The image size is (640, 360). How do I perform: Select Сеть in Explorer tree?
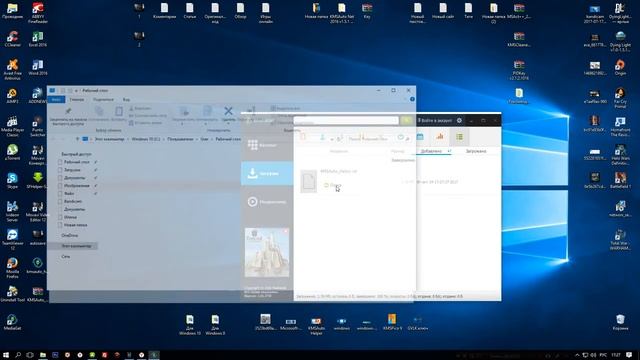tap(66, 256)
